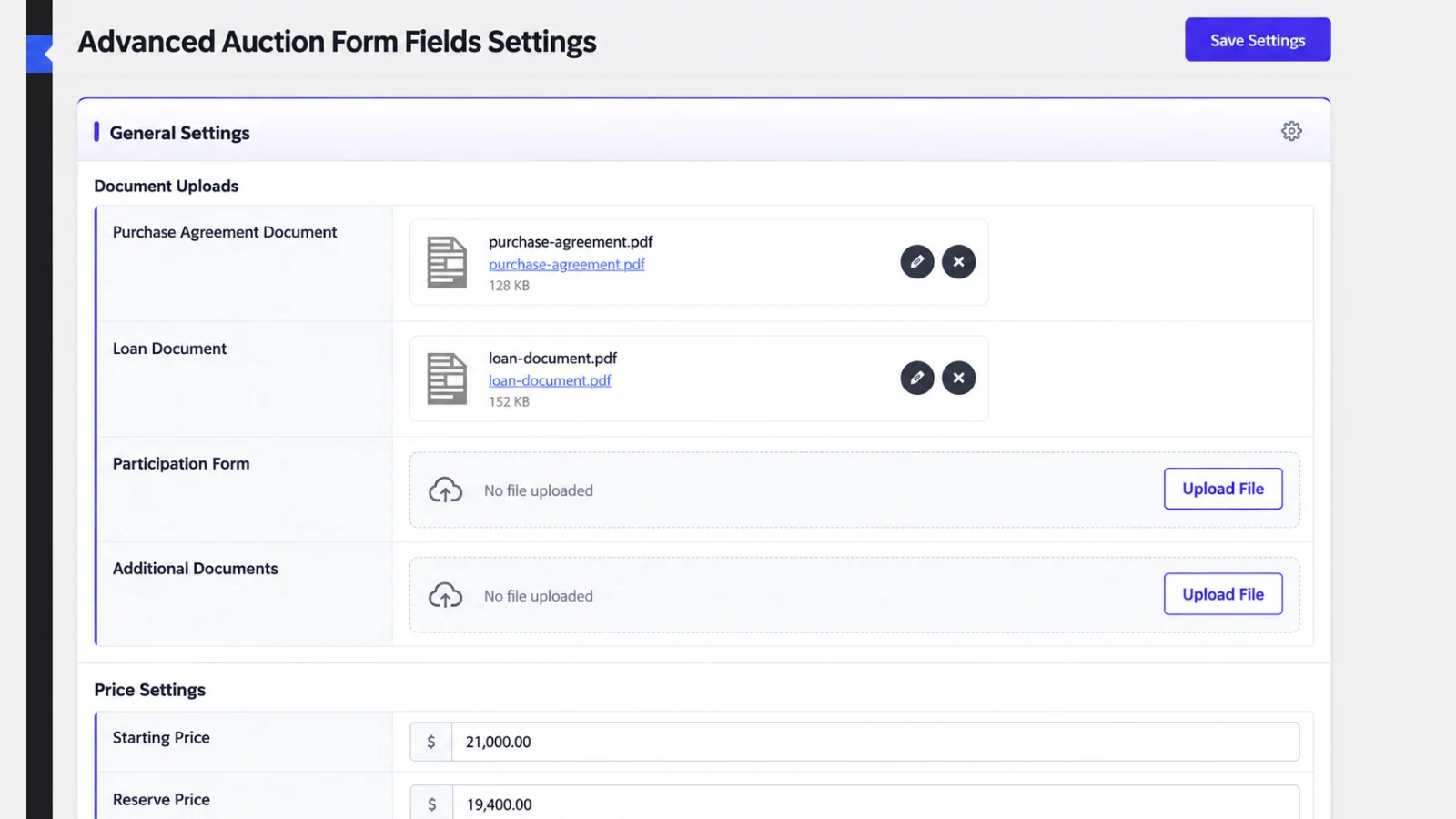Click the purchase-agreement.pdf file name title
Screen dimensions: 1456x819
coord(571,242)
